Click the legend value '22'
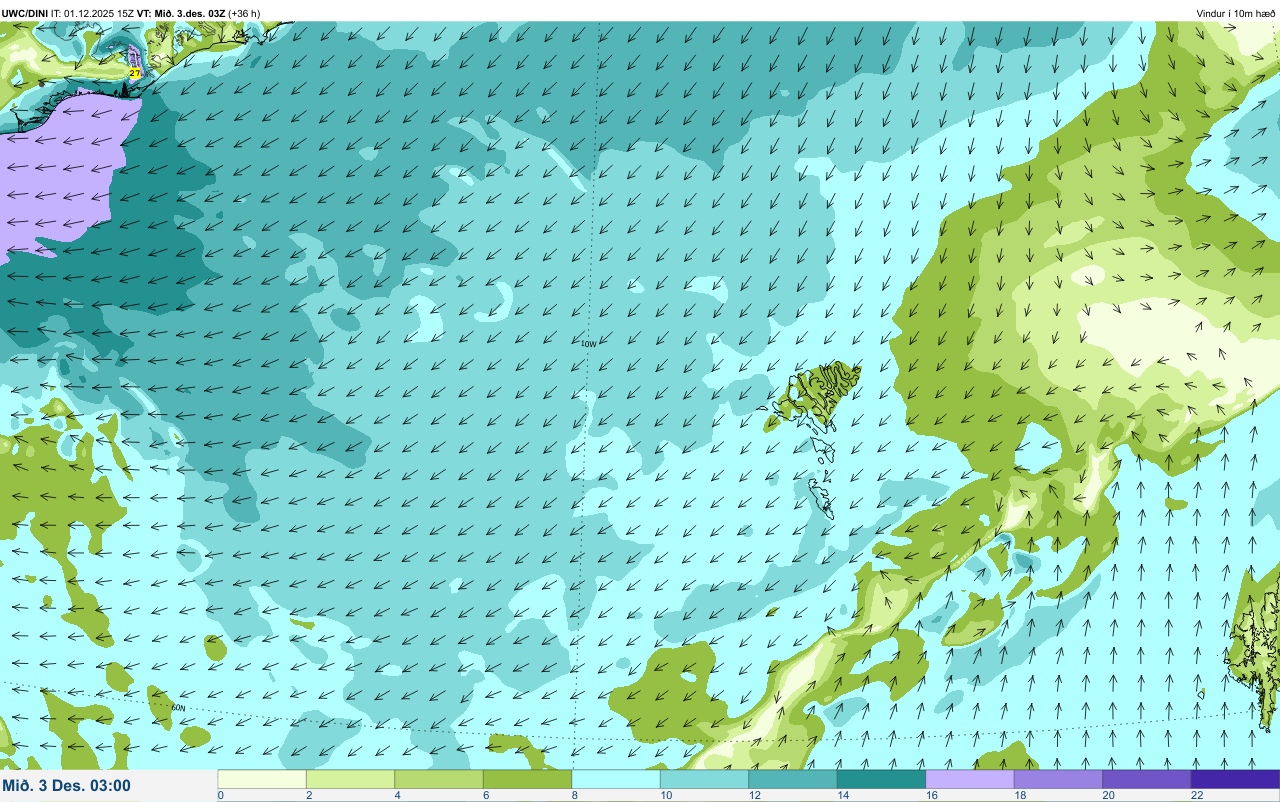 1197,795
